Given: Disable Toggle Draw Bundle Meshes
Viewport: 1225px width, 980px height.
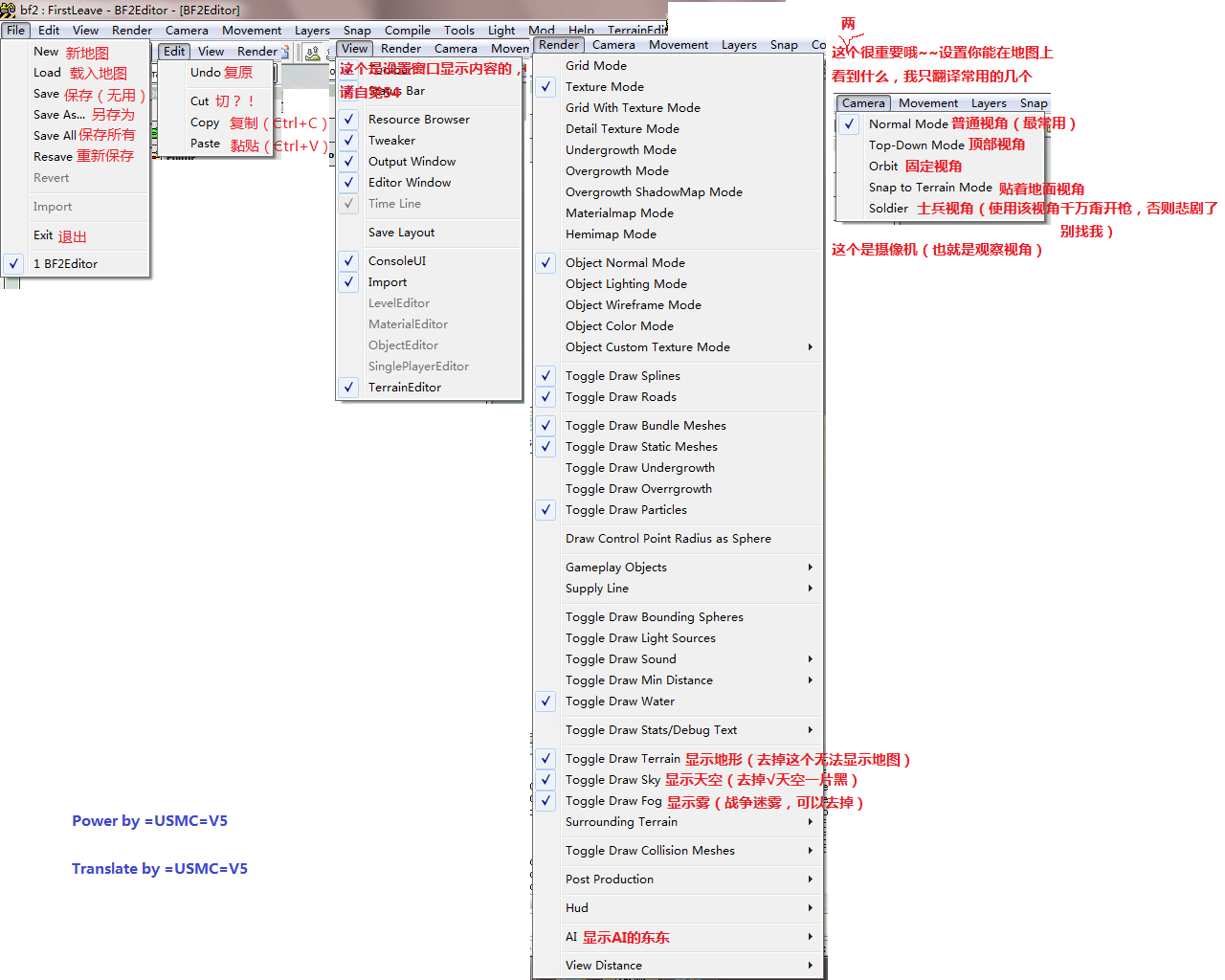Looking at the screenshot, I should pos(678,426).
